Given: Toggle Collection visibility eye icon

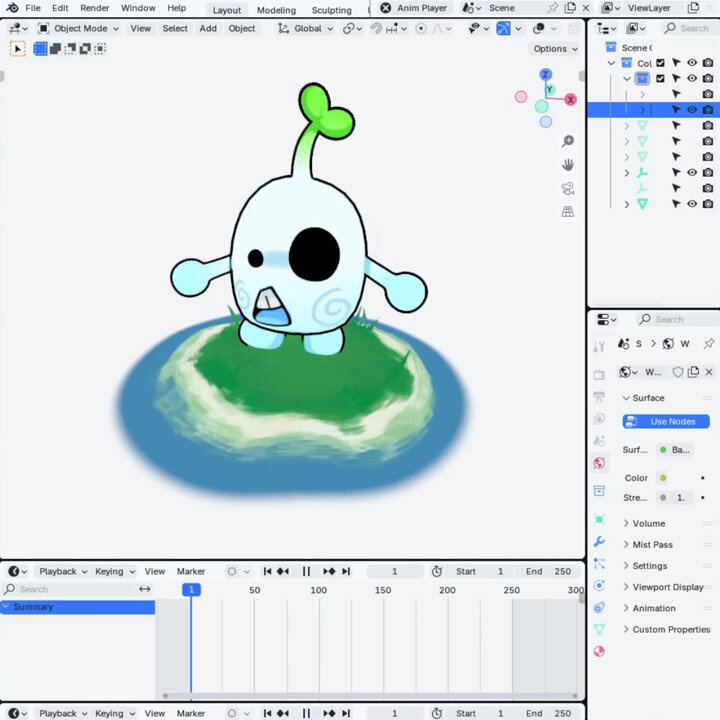Looking at the screenshot, I should pos(692,63).
